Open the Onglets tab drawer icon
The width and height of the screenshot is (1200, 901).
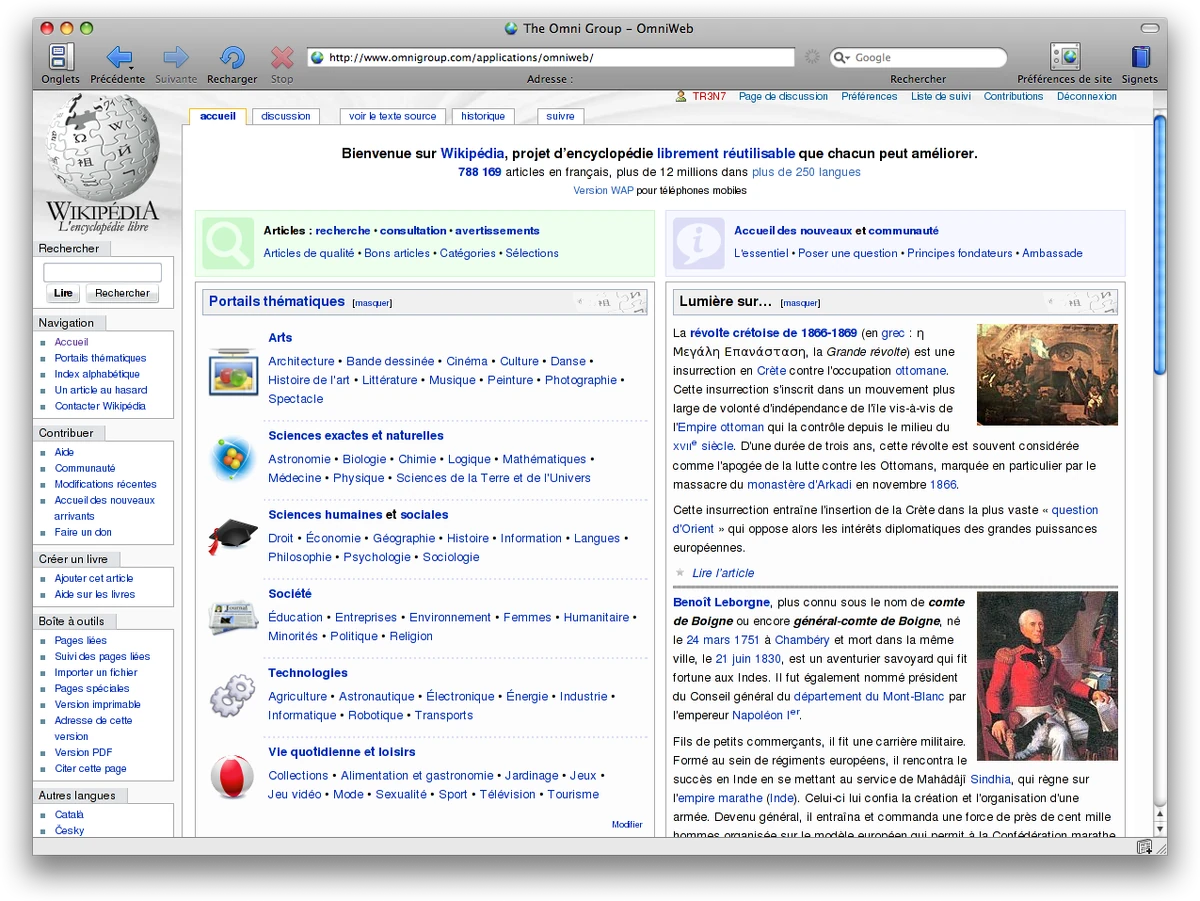coord(59,57)
